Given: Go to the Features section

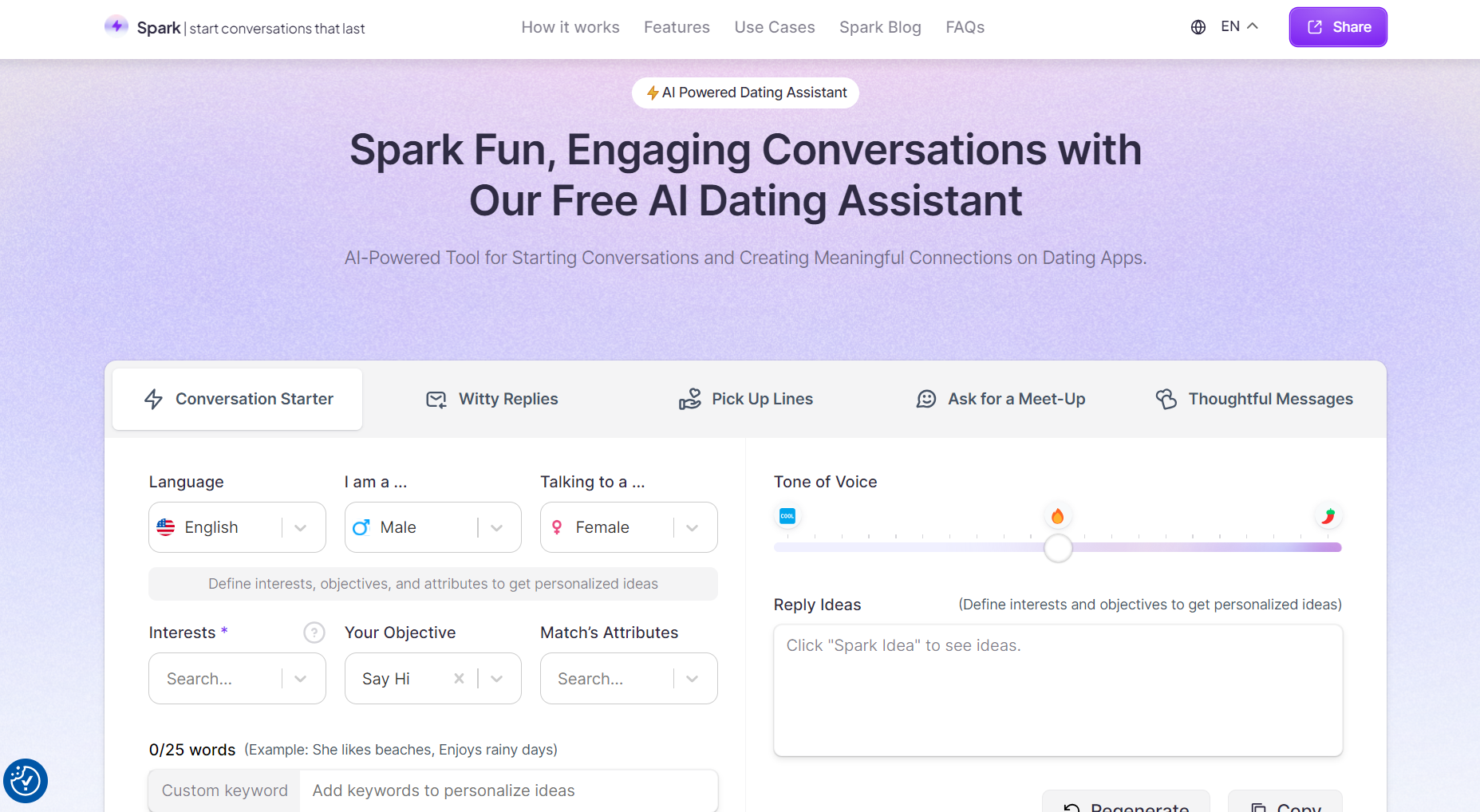Looking at the screenshot, I should [x=677, y=27].
